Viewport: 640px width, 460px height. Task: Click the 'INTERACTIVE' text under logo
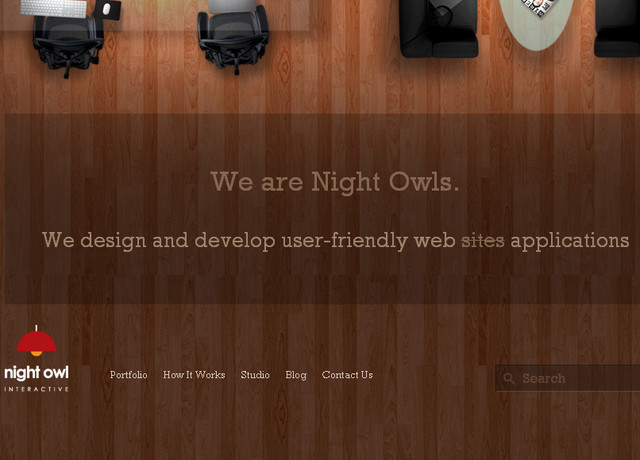[36, 389]
